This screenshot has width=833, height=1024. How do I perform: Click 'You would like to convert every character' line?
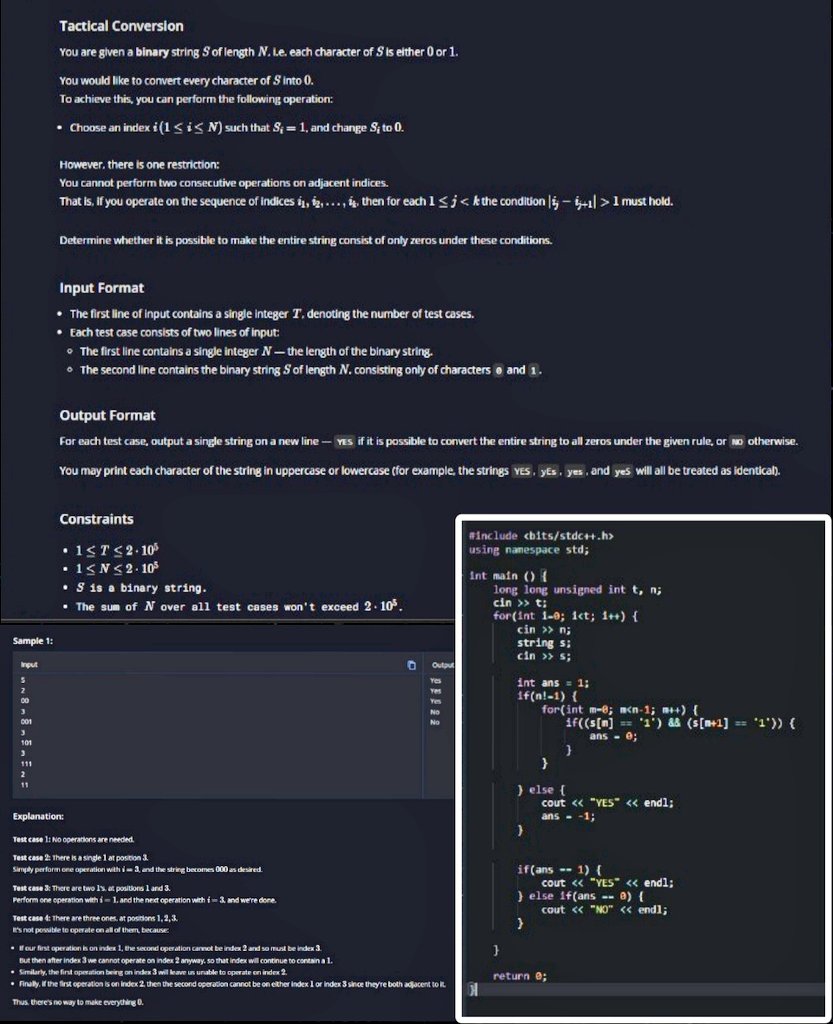coord(187,81)
